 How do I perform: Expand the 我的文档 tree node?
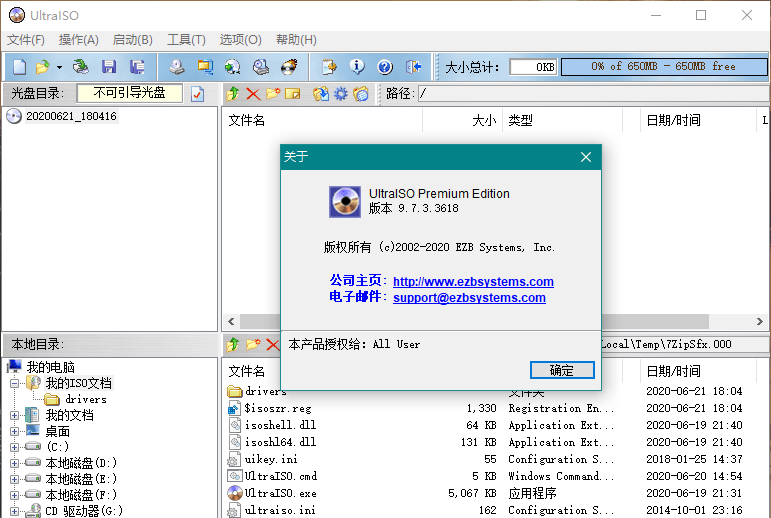coord(15,416)
